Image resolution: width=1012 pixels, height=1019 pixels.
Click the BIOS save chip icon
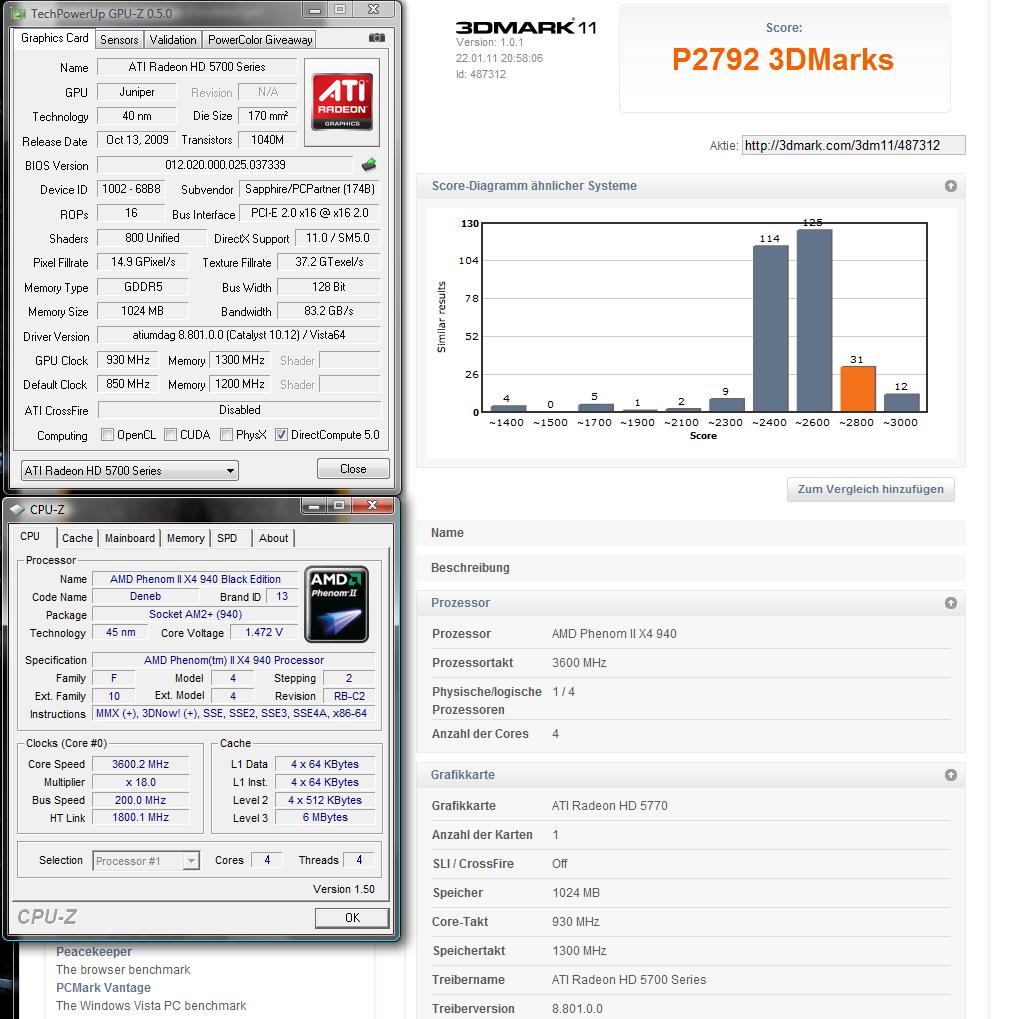369,164
